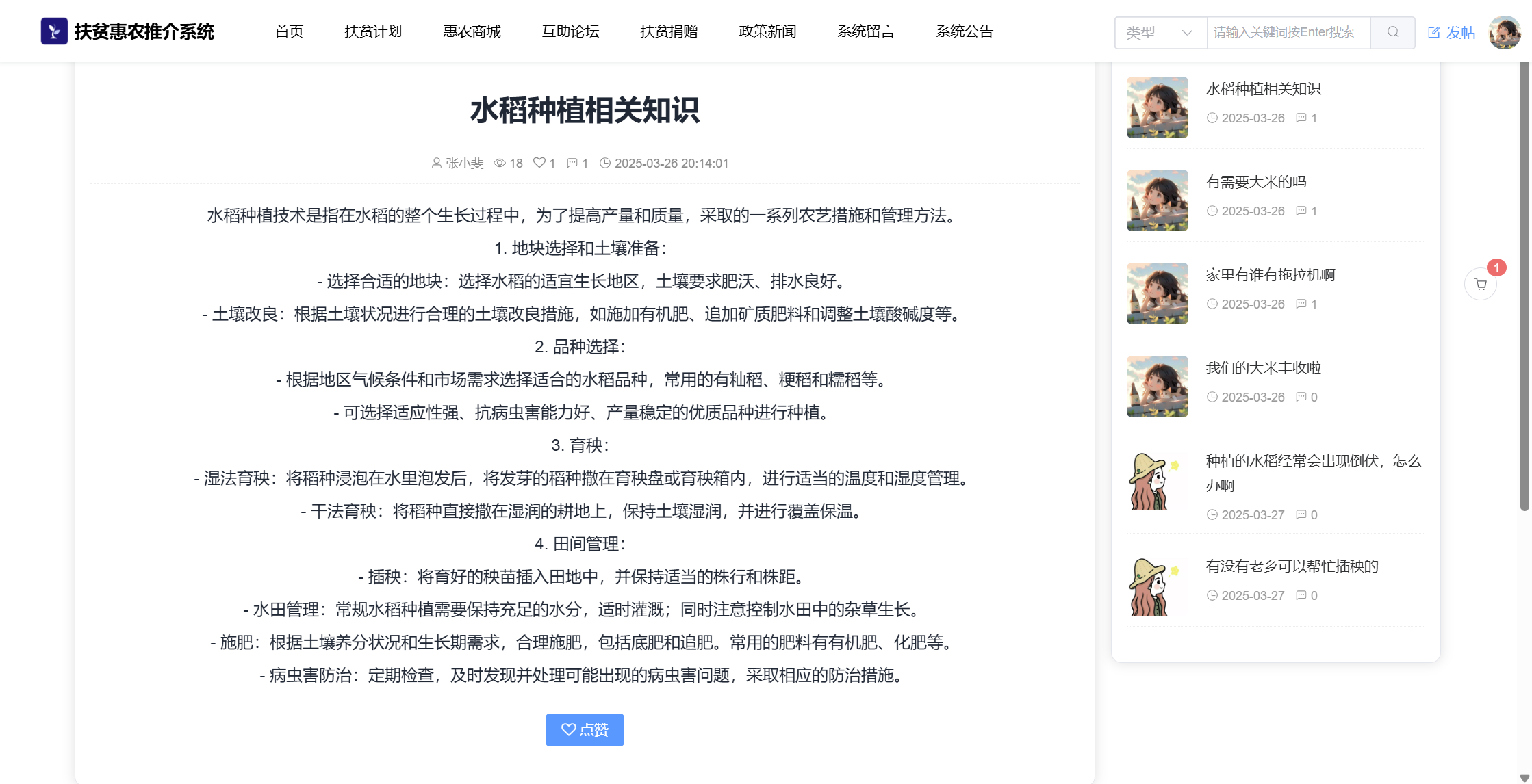Click the 类型 dropdown chevron arrow
The height and width of the screenshot is (784, 1532).
(x=1187, y=32)
